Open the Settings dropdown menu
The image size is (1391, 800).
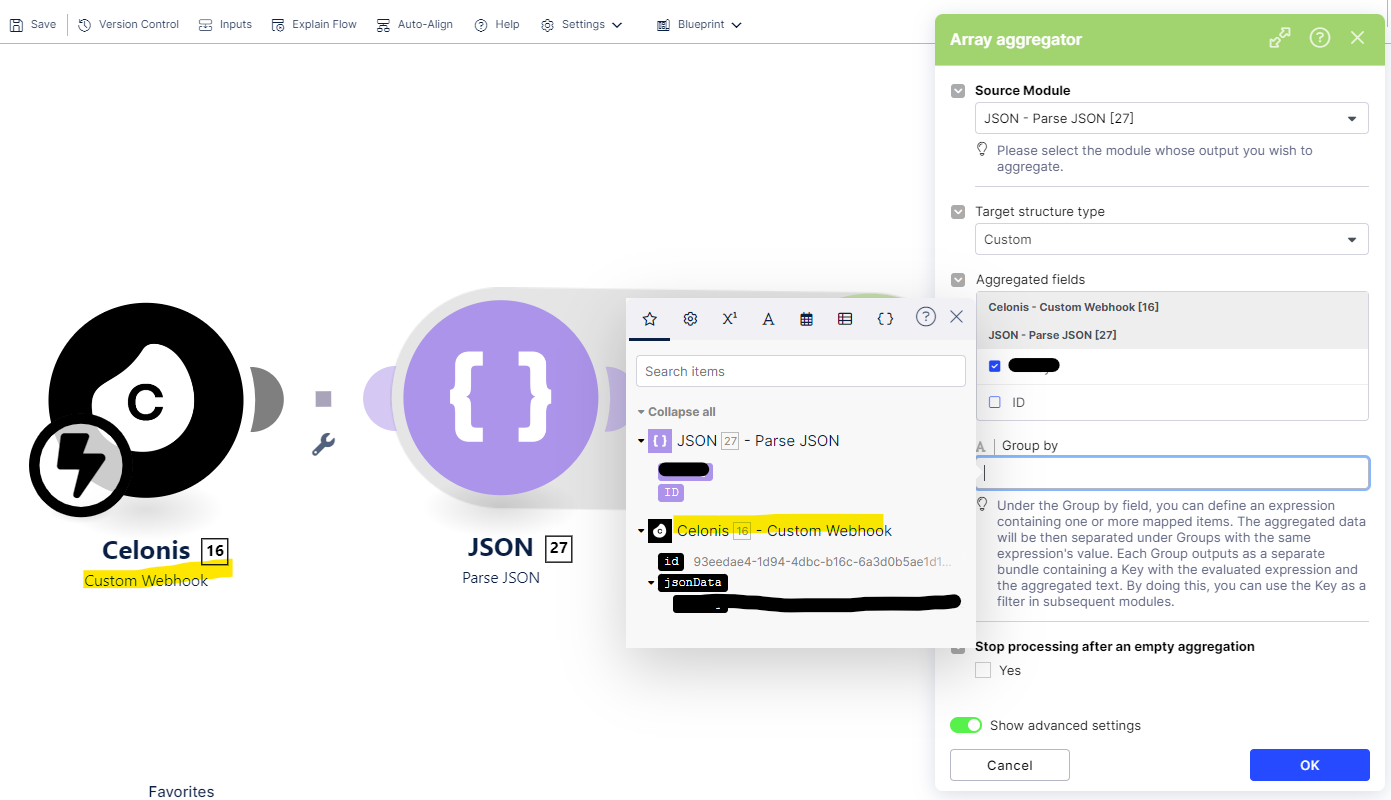581,24
